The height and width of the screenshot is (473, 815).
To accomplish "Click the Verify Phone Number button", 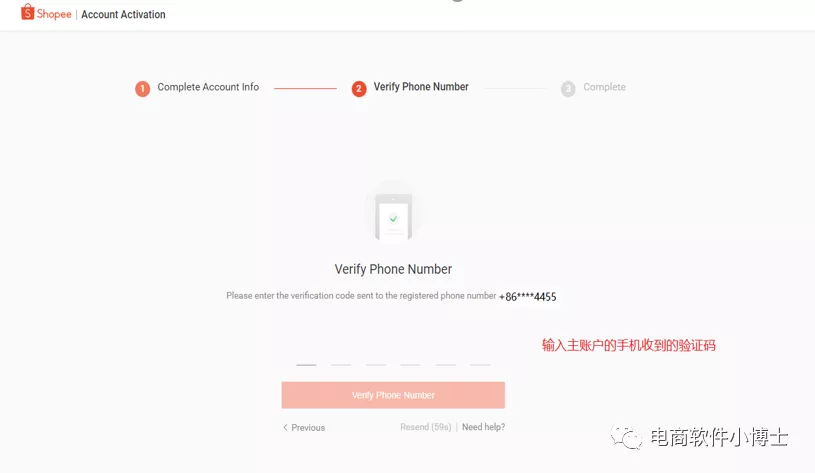I will (393, 395).
